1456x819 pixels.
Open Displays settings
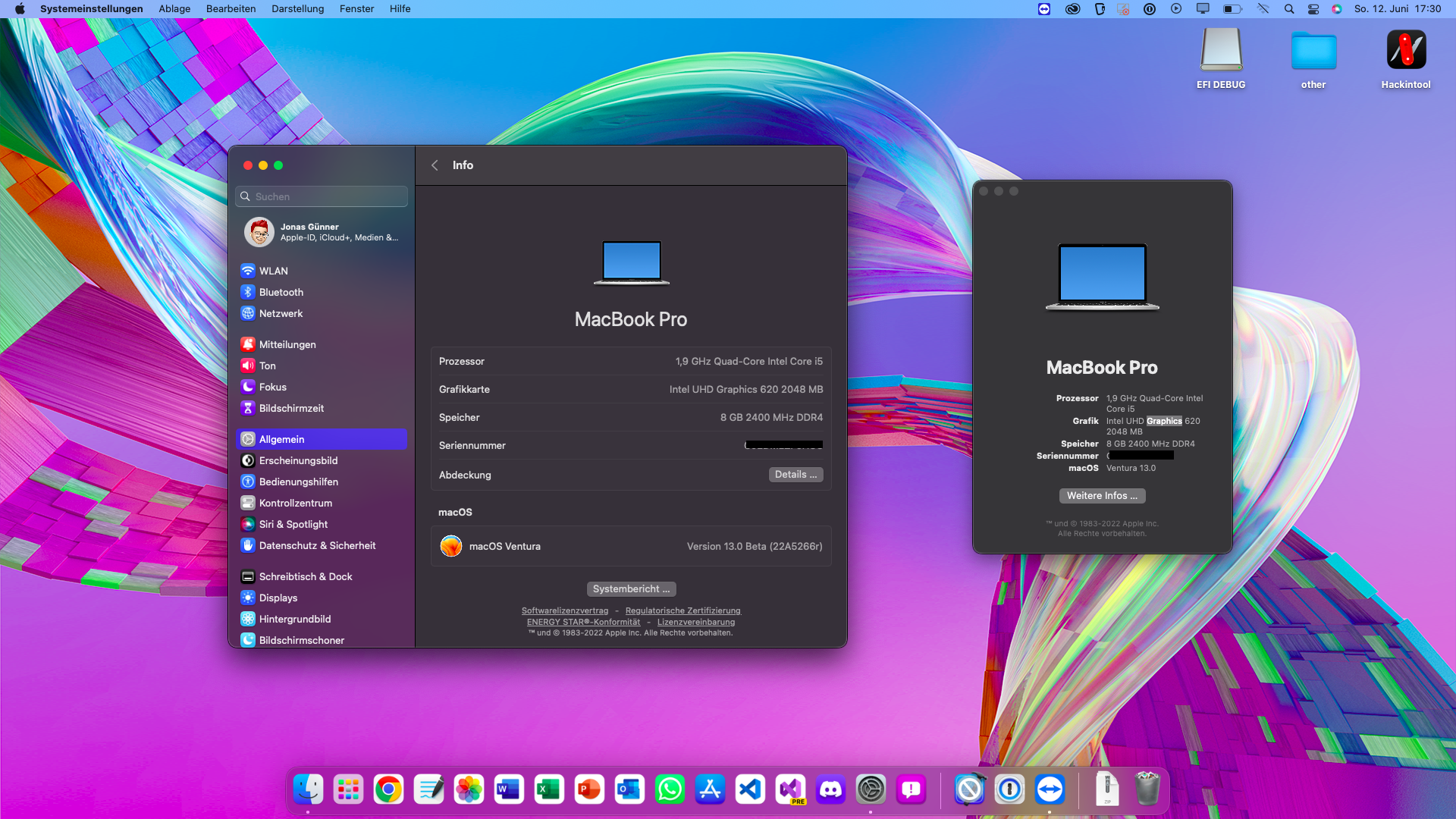[322, 598]
